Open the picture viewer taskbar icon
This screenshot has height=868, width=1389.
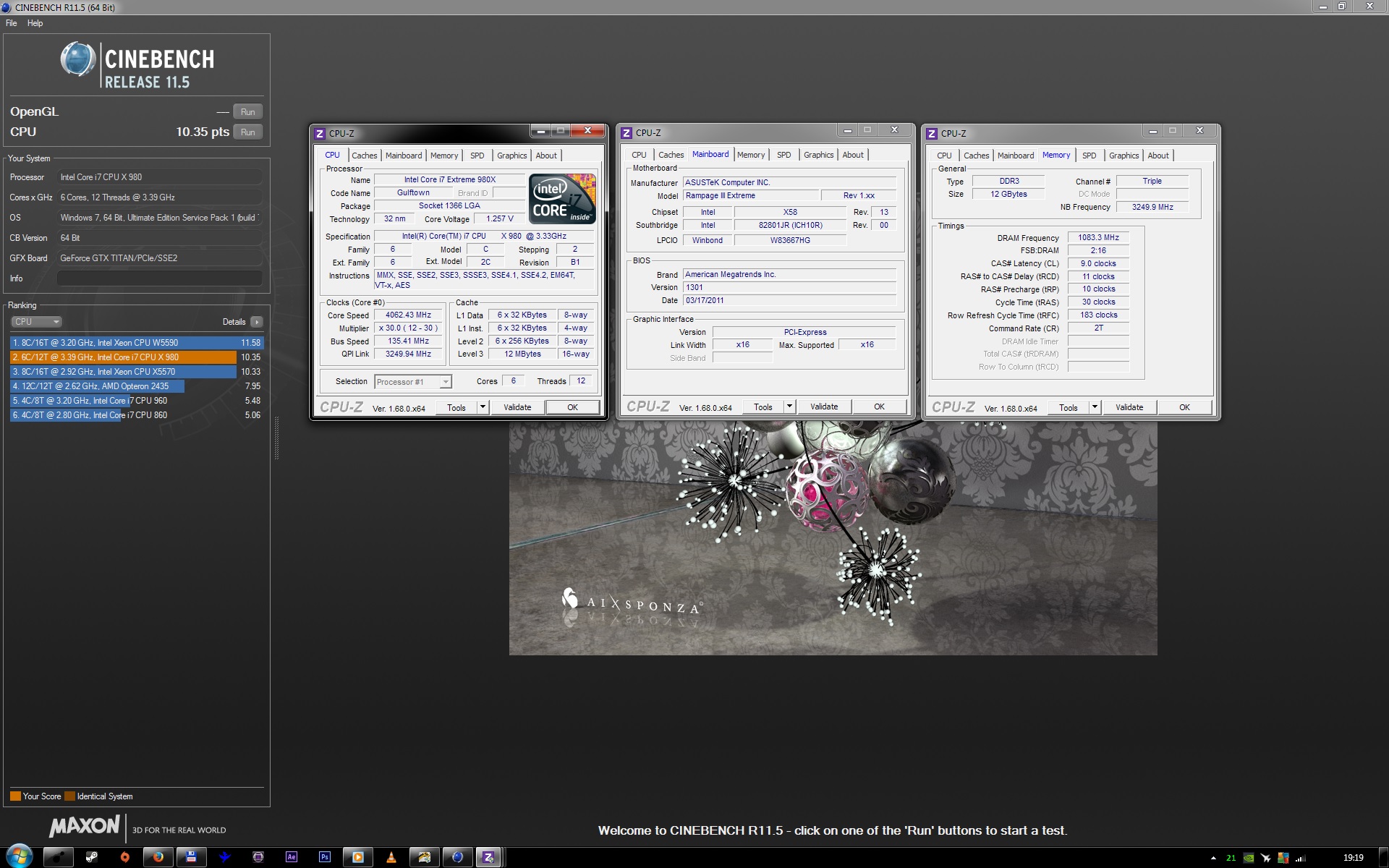424,857
